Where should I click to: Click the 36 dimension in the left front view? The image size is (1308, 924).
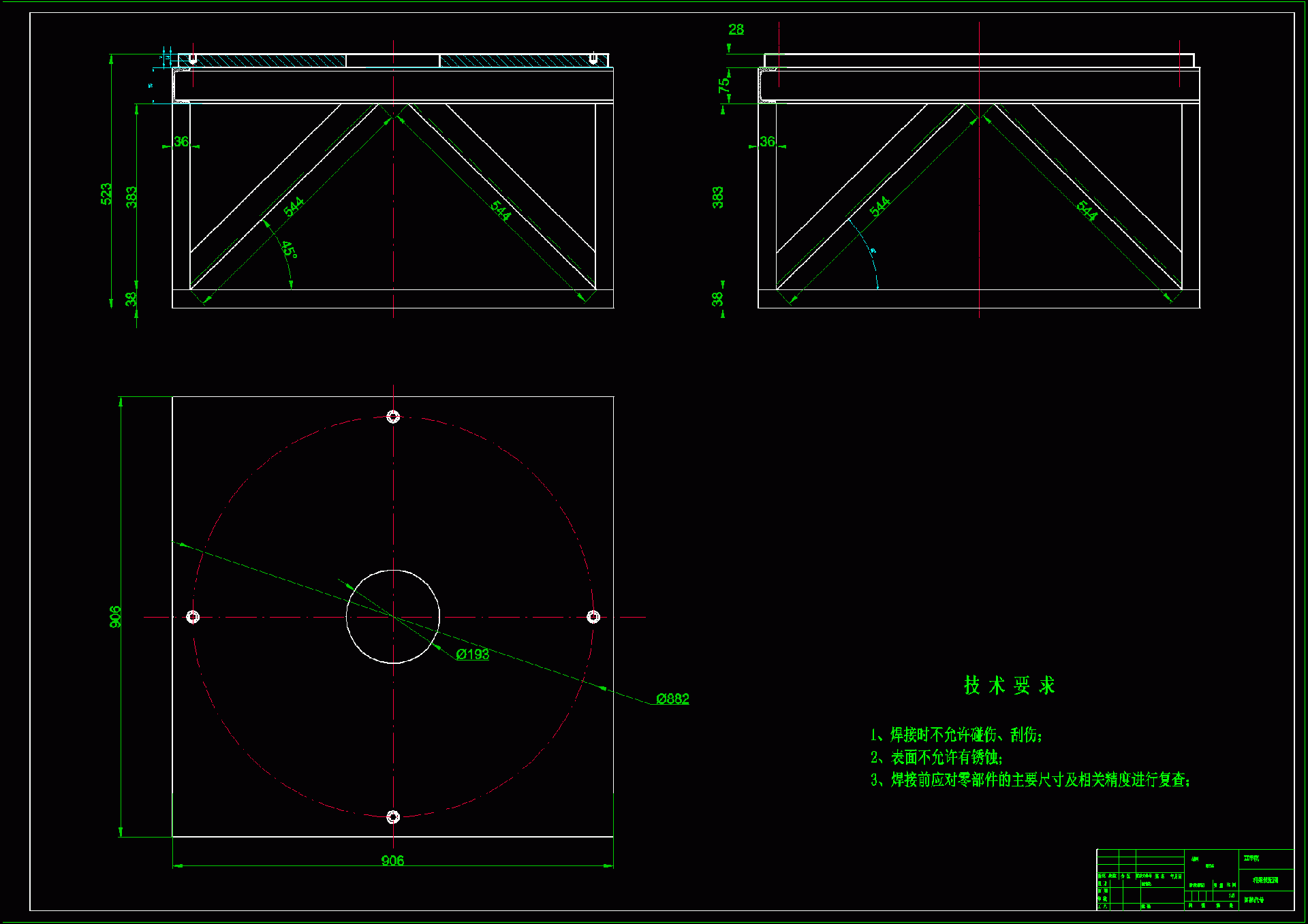[x=181, y=142]
